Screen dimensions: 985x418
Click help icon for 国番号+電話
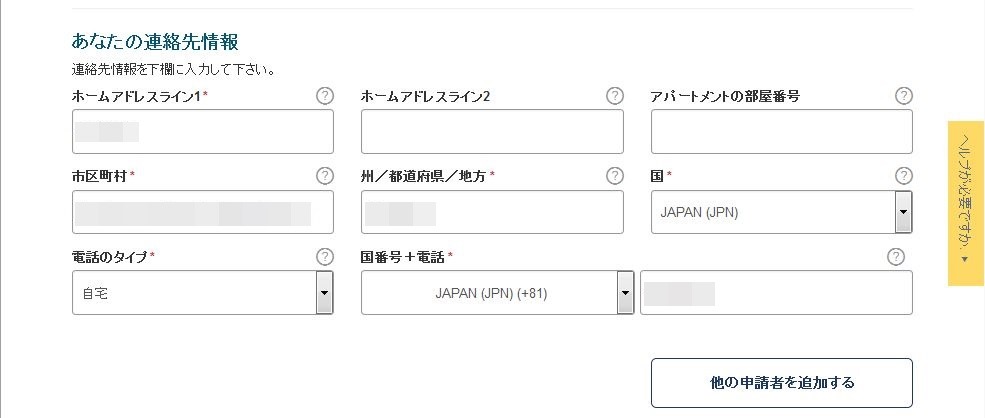pos(896,256)
